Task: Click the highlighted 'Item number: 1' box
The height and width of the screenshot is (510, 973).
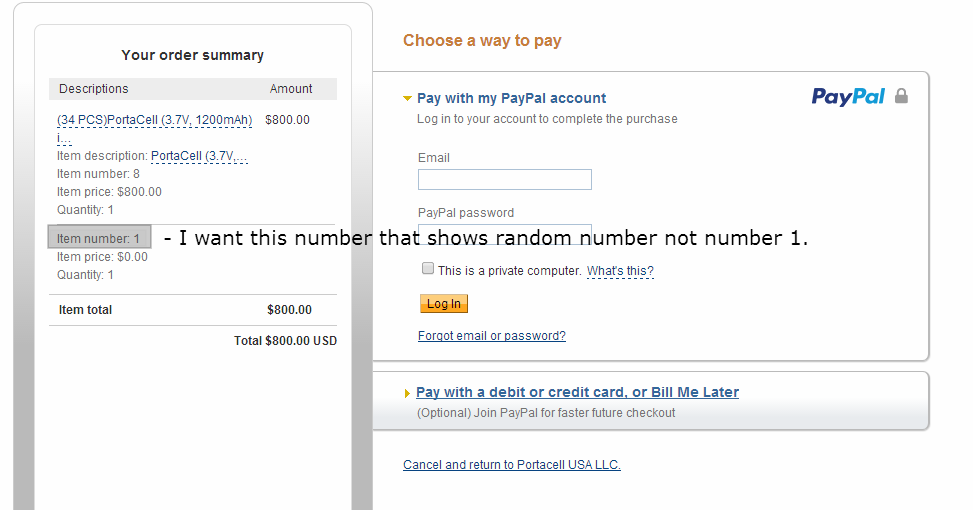Action: pos(99,238)
